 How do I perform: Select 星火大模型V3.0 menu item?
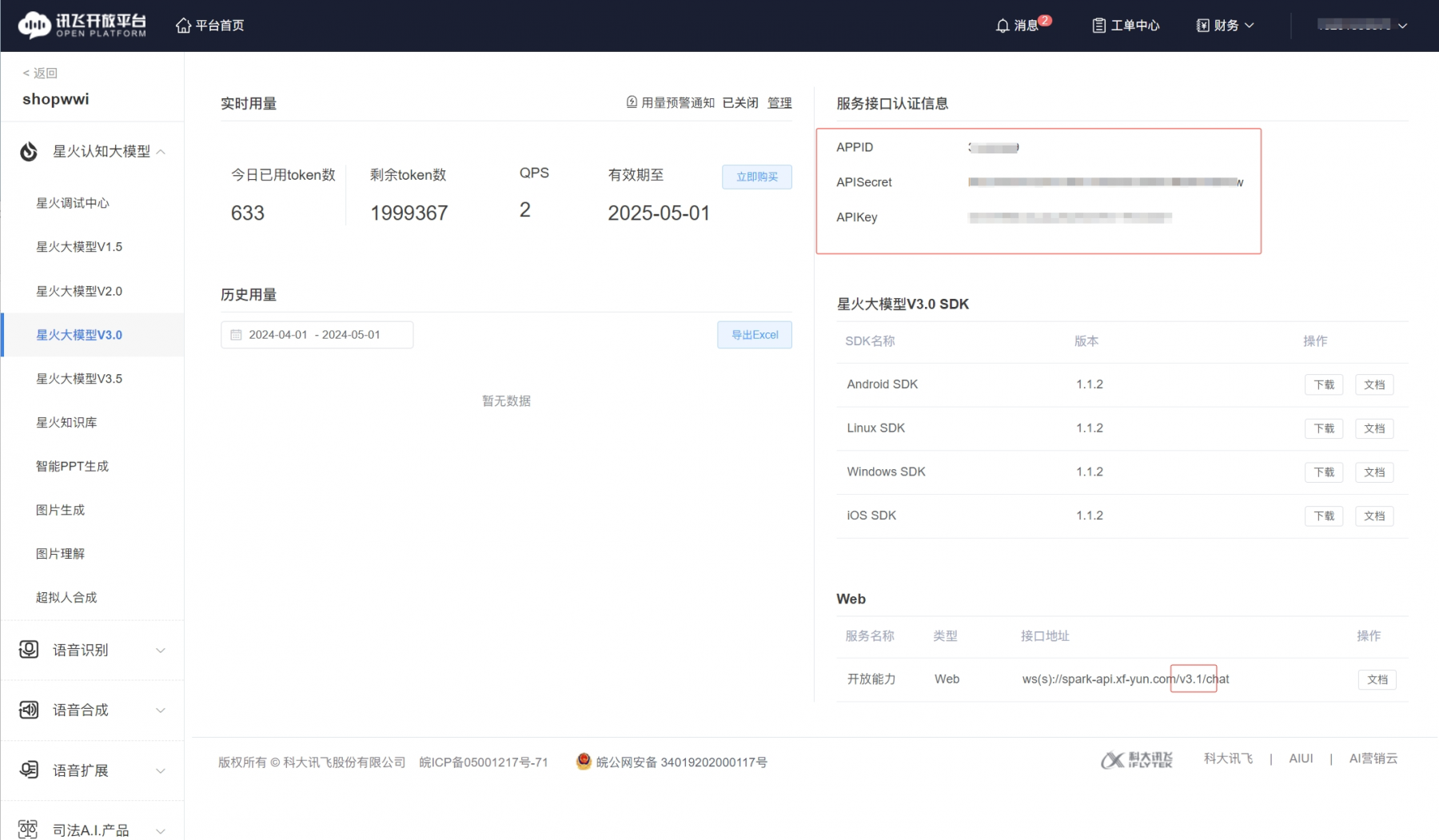click(x=79, y=335)
